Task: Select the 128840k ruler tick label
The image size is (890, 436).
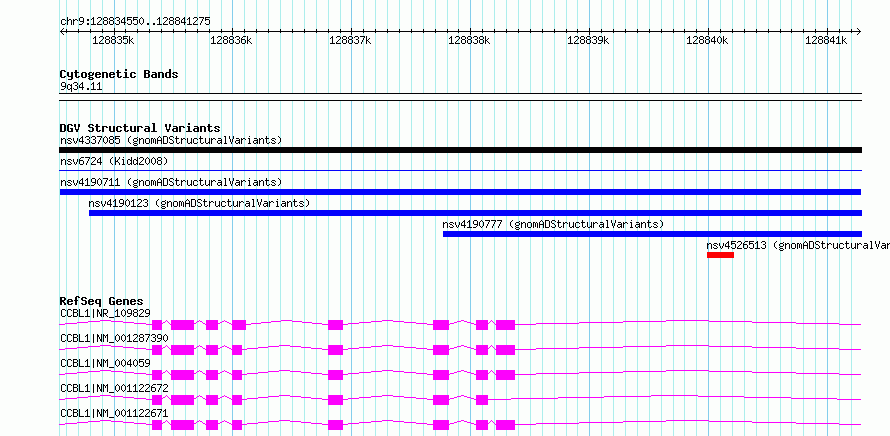Action: coord(707,40)
